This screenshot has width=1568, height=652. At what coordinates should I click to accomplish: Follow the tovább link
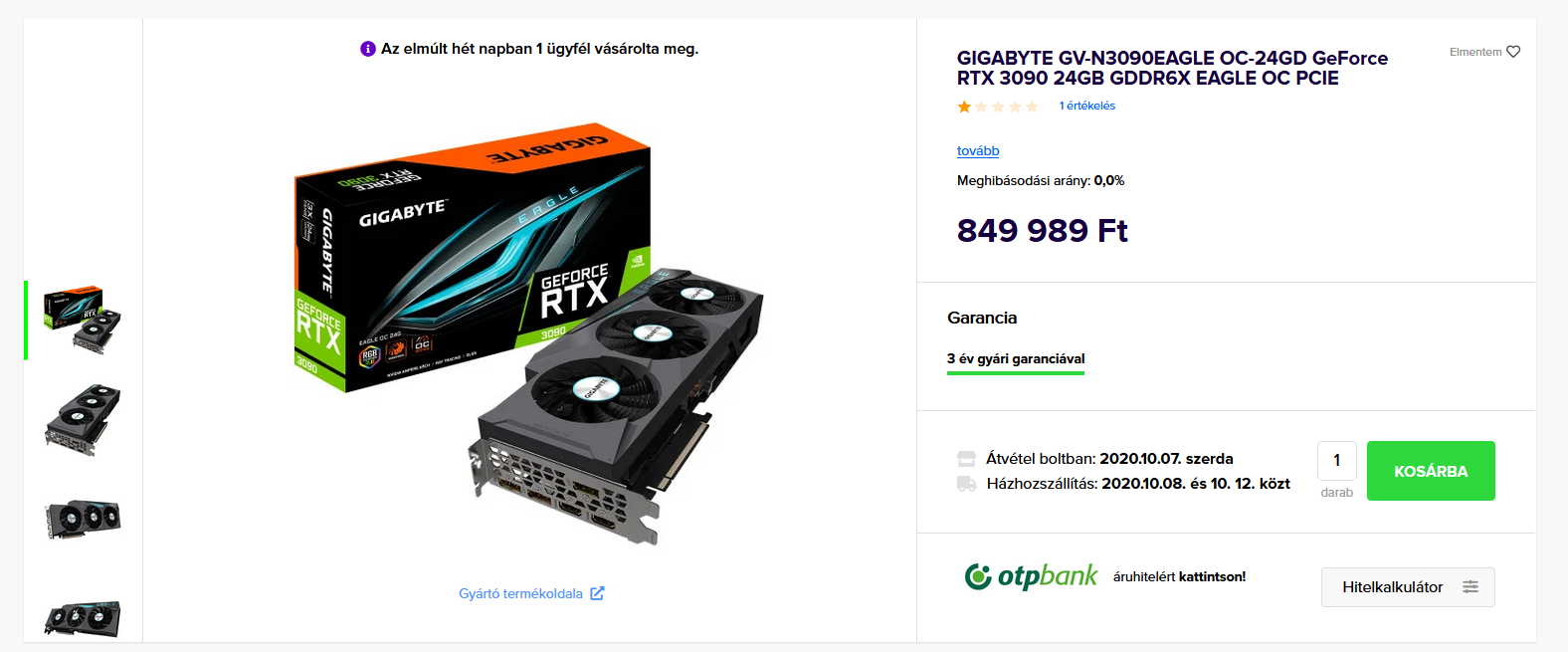click(978, 151)
